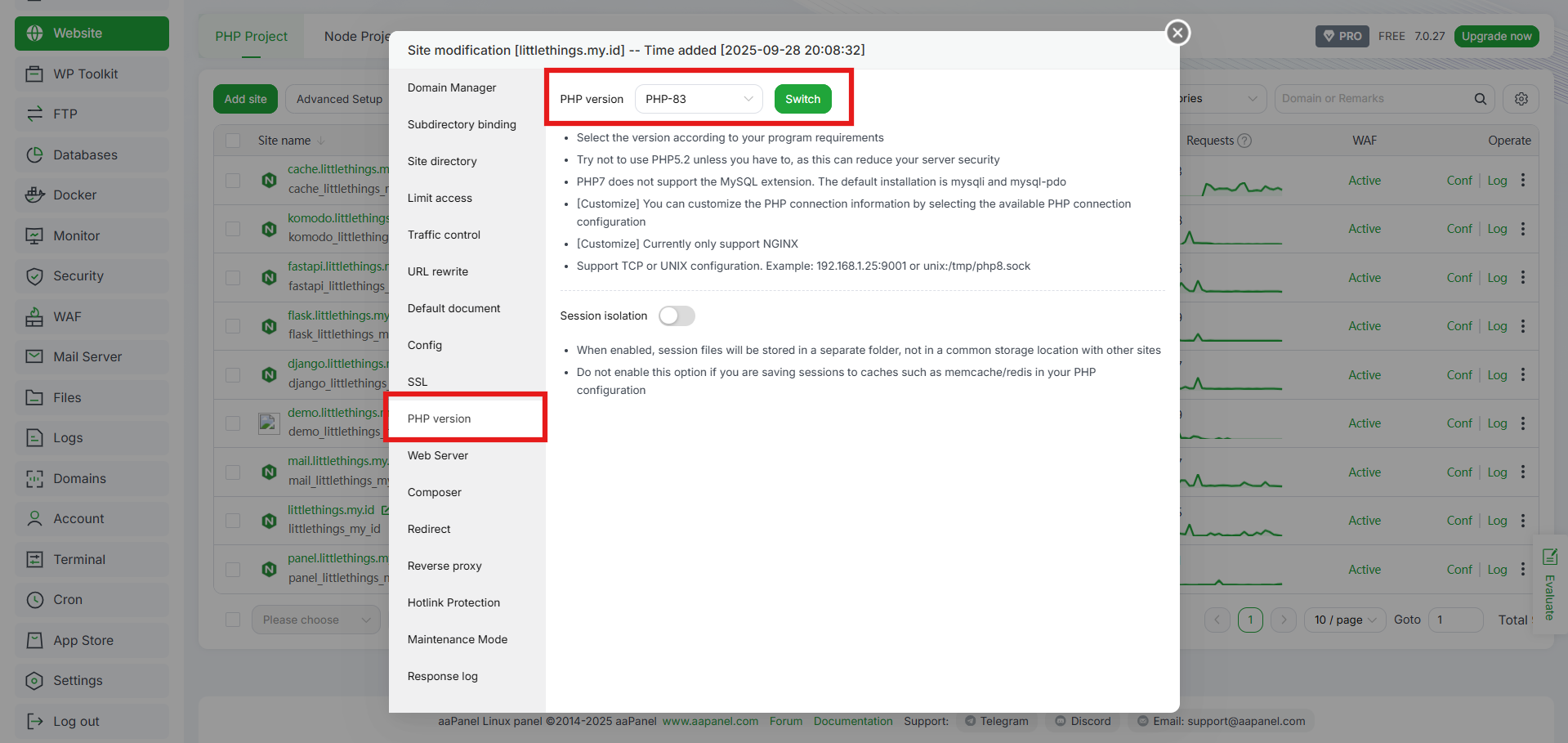Open WP Toolkit from sidebar
The image size is (1568, 743).
(x=92, y=74)
